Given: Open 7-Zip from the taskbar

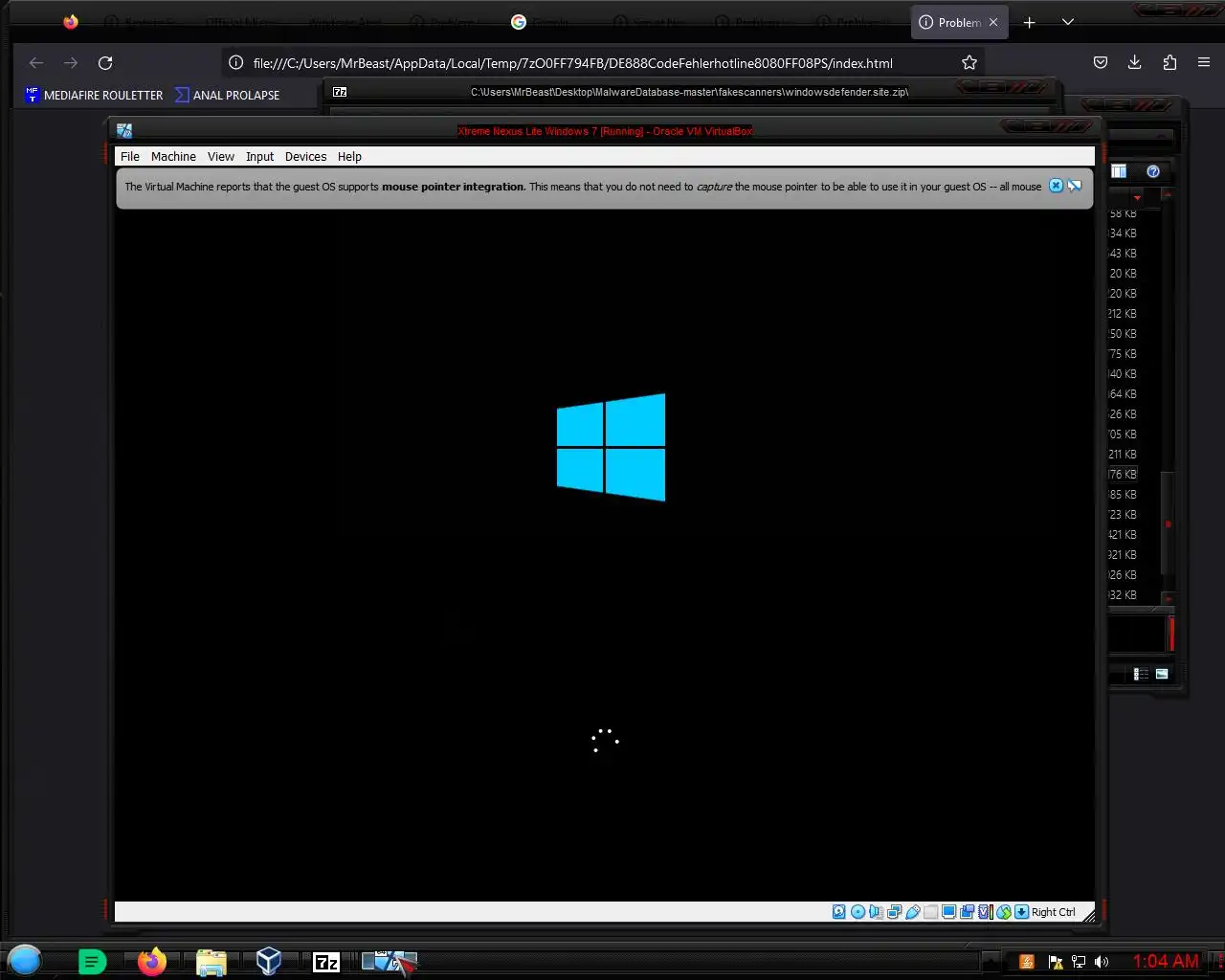Looking at the screenshot, I should (326, 962).
